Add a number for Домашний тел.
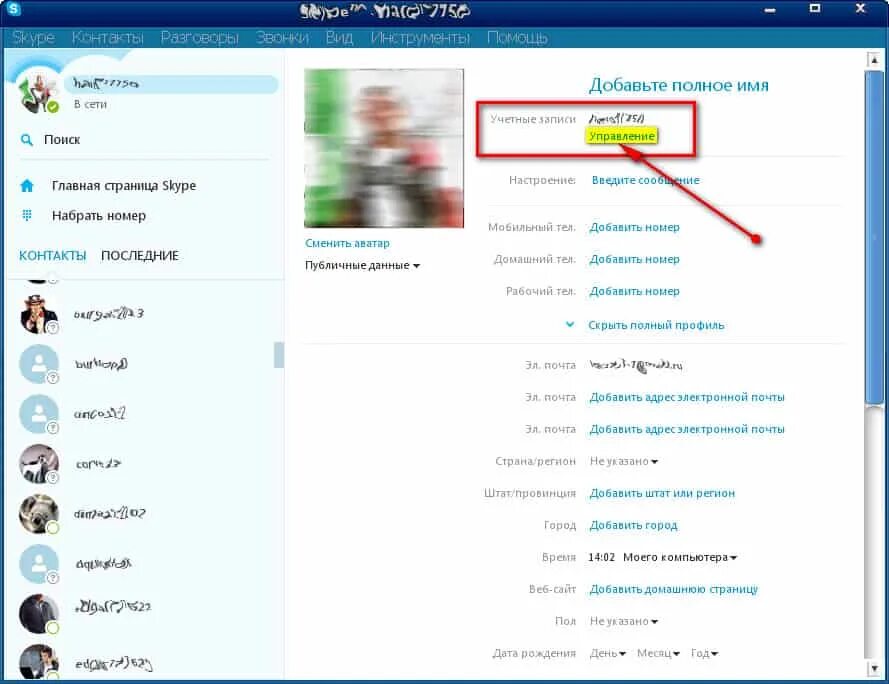 pos(634,259)
